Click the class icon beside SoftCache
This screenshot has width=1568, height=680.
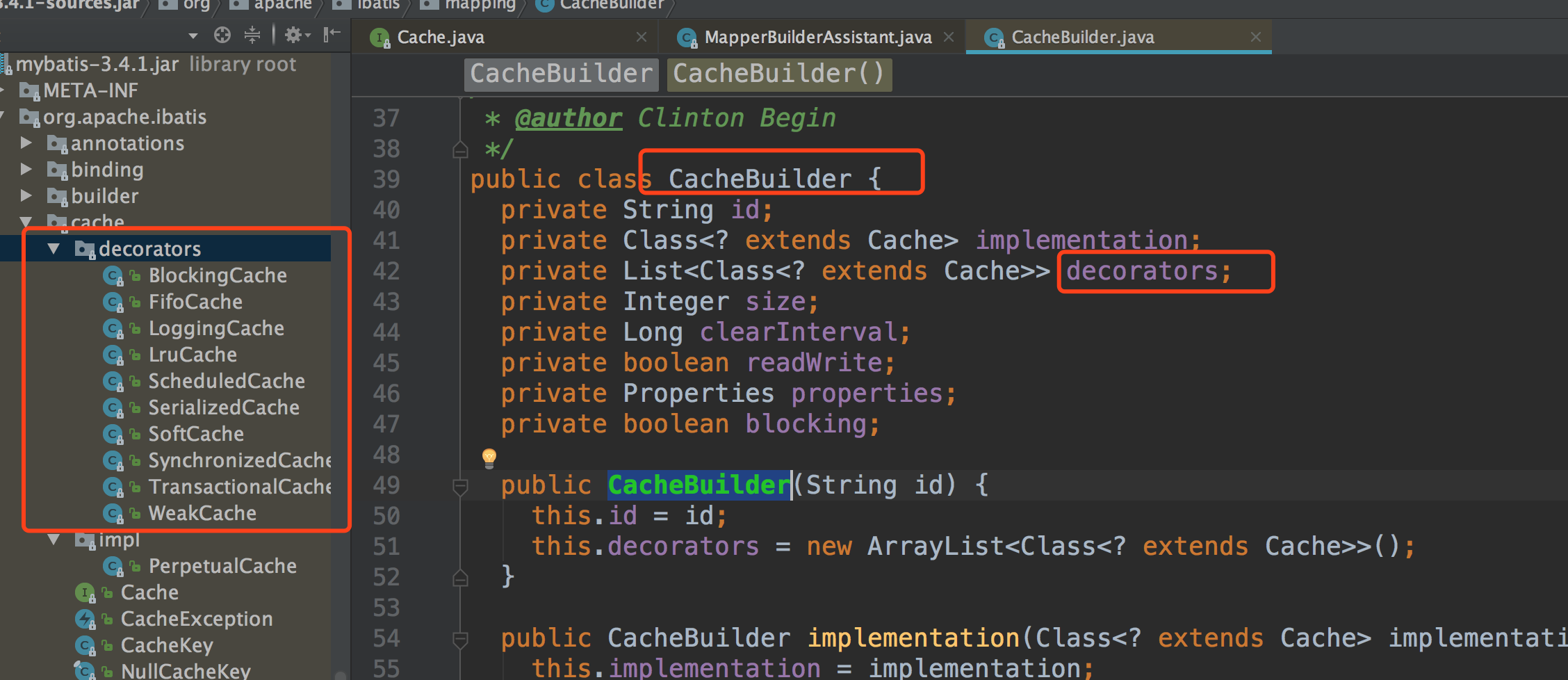(x=113, y=435)
